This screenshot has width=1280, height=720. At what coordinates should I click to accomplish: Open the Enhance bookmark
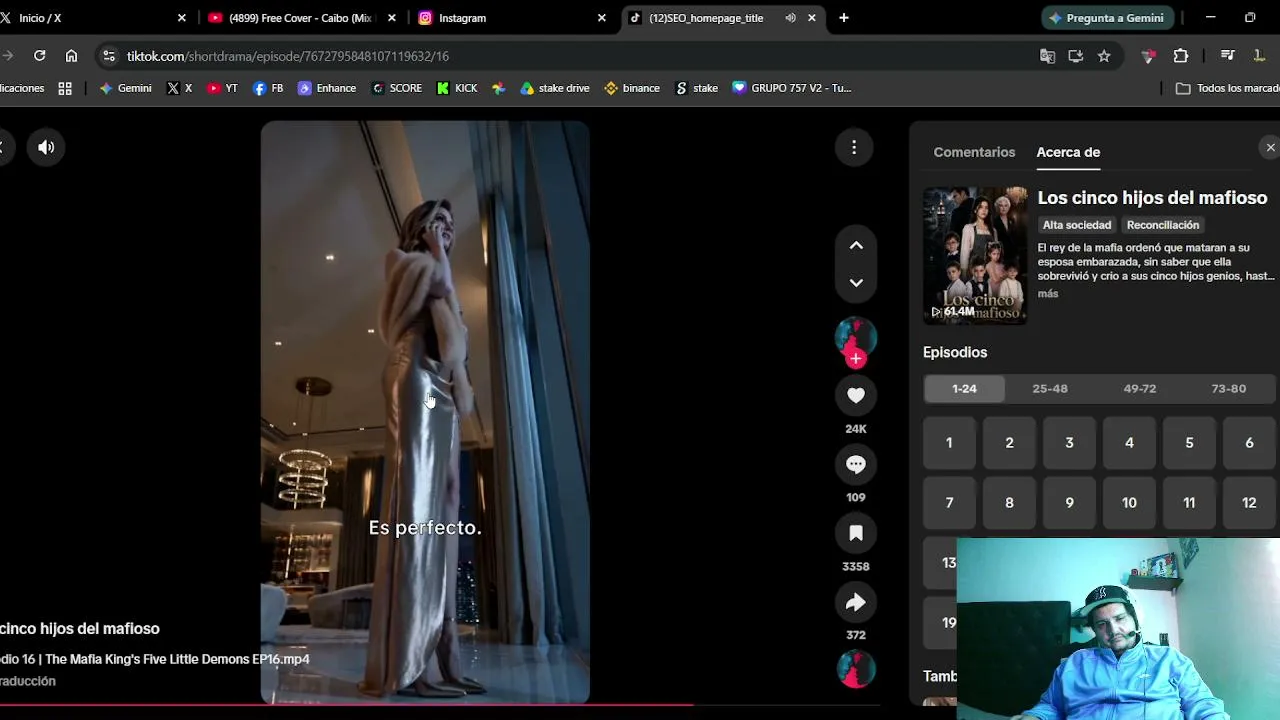click(327, 88)
